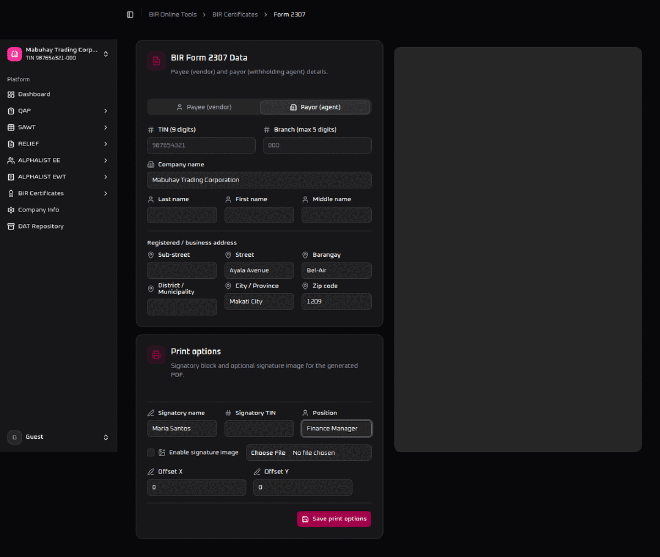Click the Position field with Finance Manager
Image resolution: width=660 pixels, height=557 pixels.
(x=336, y=429)
